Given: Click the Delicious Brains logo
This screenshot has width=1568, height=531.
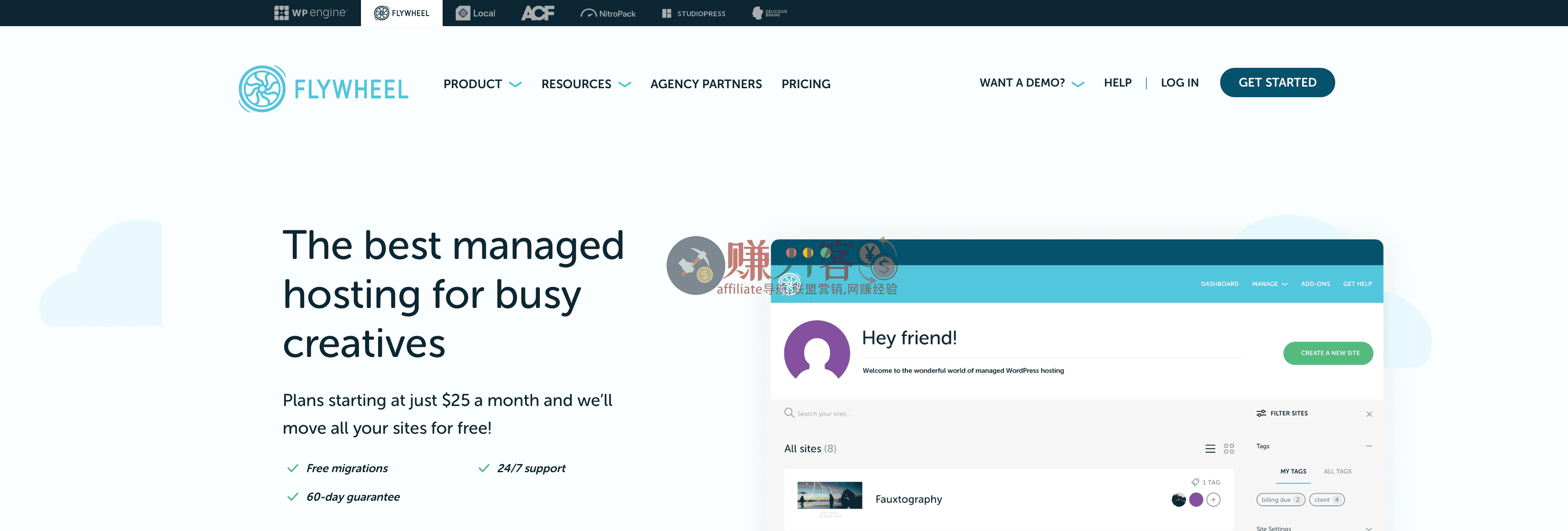Looking at the screenshot, I should pos(769,13).
